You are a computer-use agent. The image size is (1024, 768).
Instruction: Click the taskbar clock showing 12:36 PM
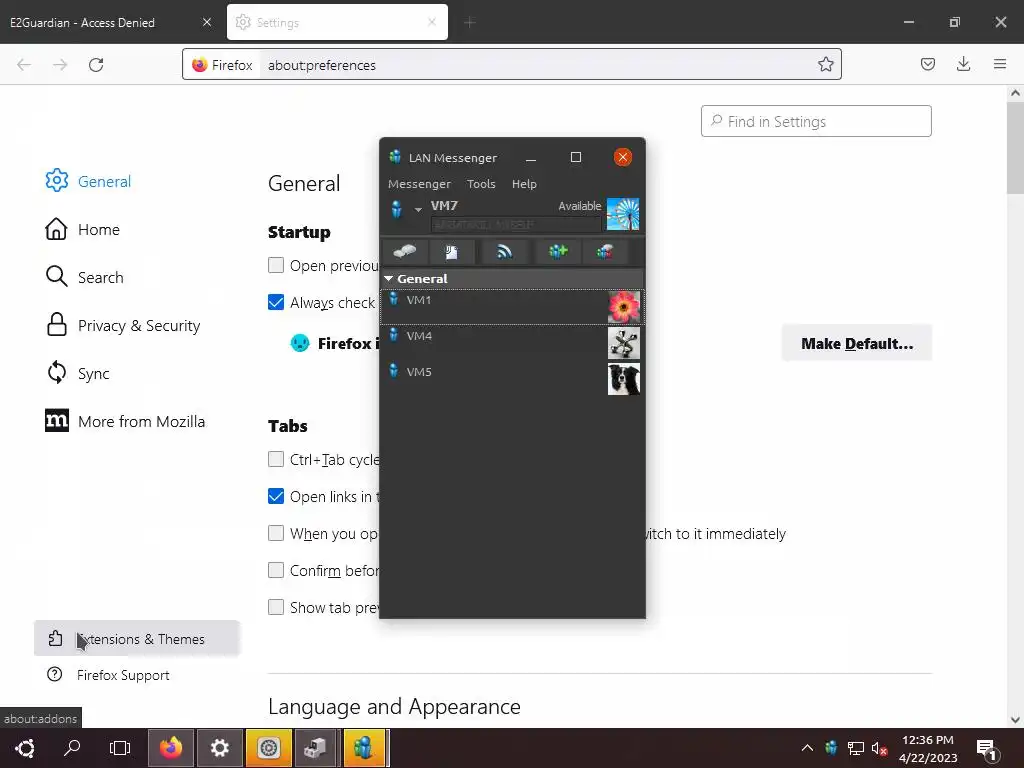pos(927,741)
